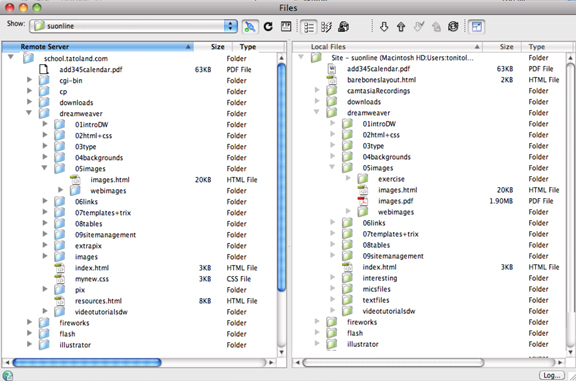
Task: Click the local pane horizontal scrollbar thumb
Action: click(x=393, y=363)
